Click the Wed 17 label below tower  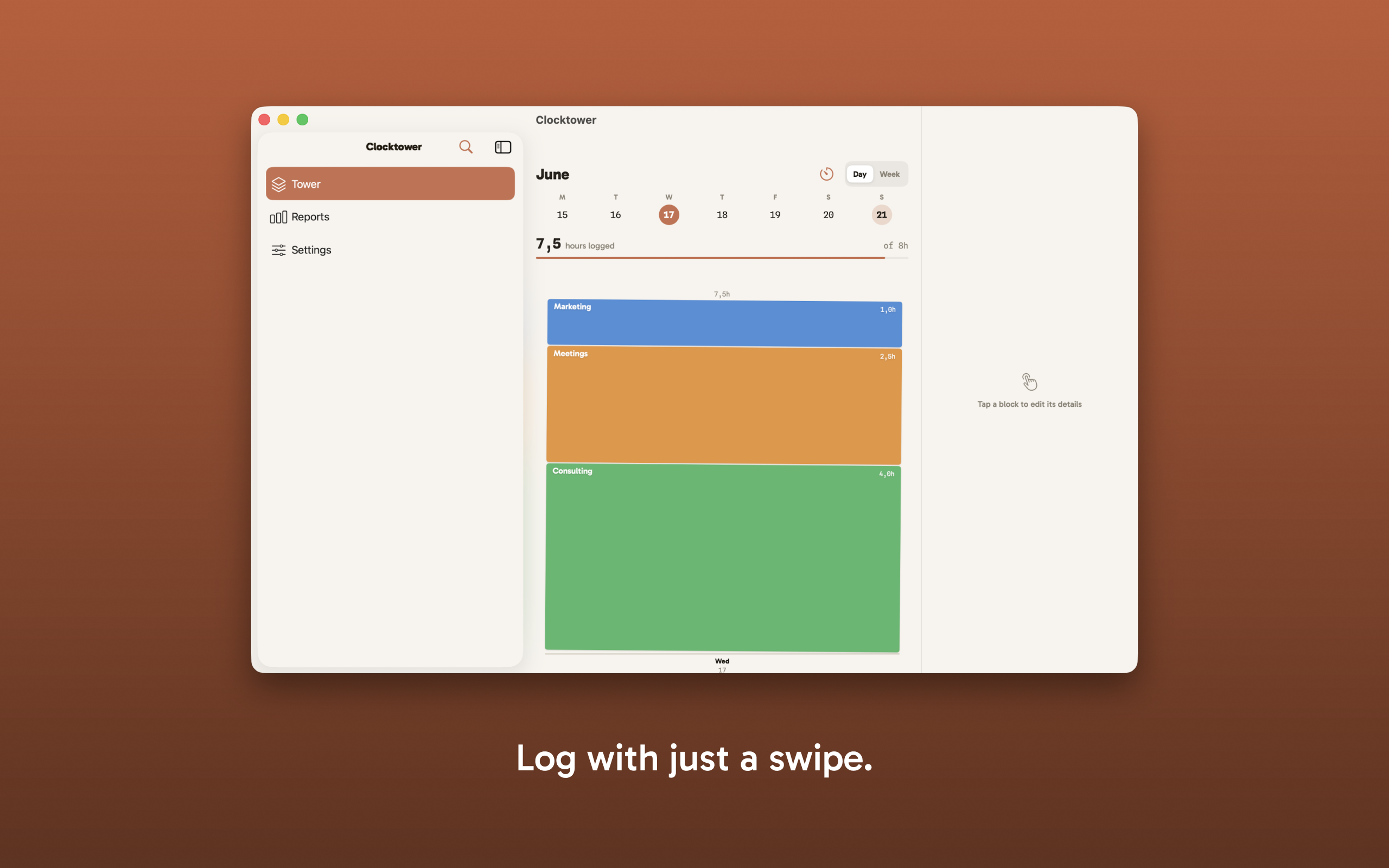coord(722,665)
